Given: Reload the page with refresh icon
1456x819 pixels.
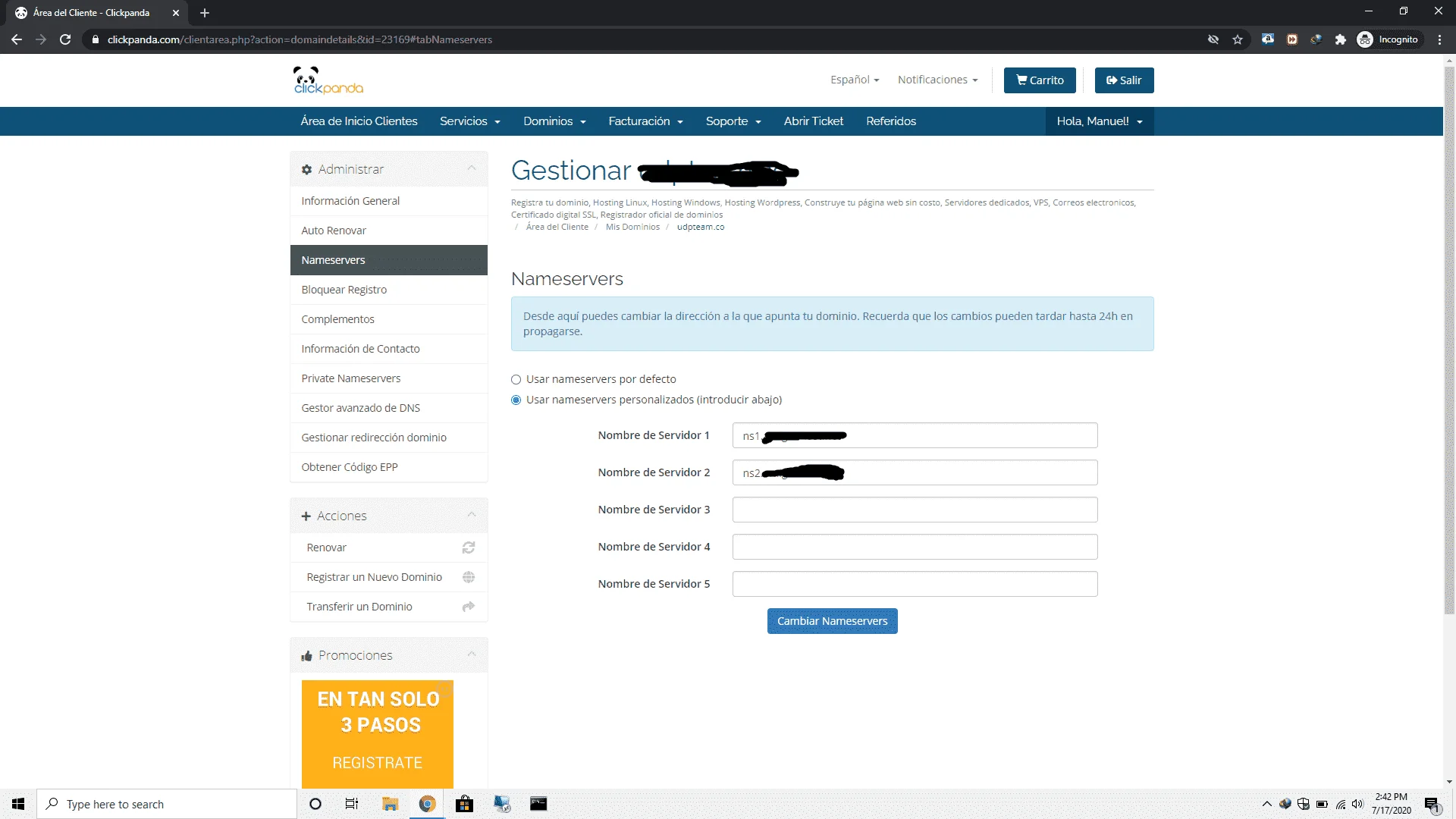Looking at the screenshot, I should [65, 39].
